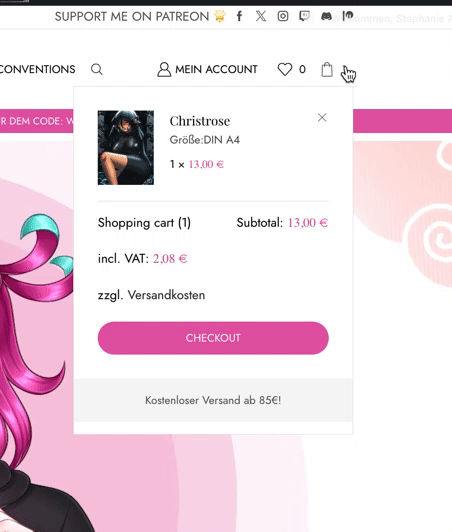Click the account user silhouette icon
The width and height of the screenshot is (452, 532).
coord(164,69)
